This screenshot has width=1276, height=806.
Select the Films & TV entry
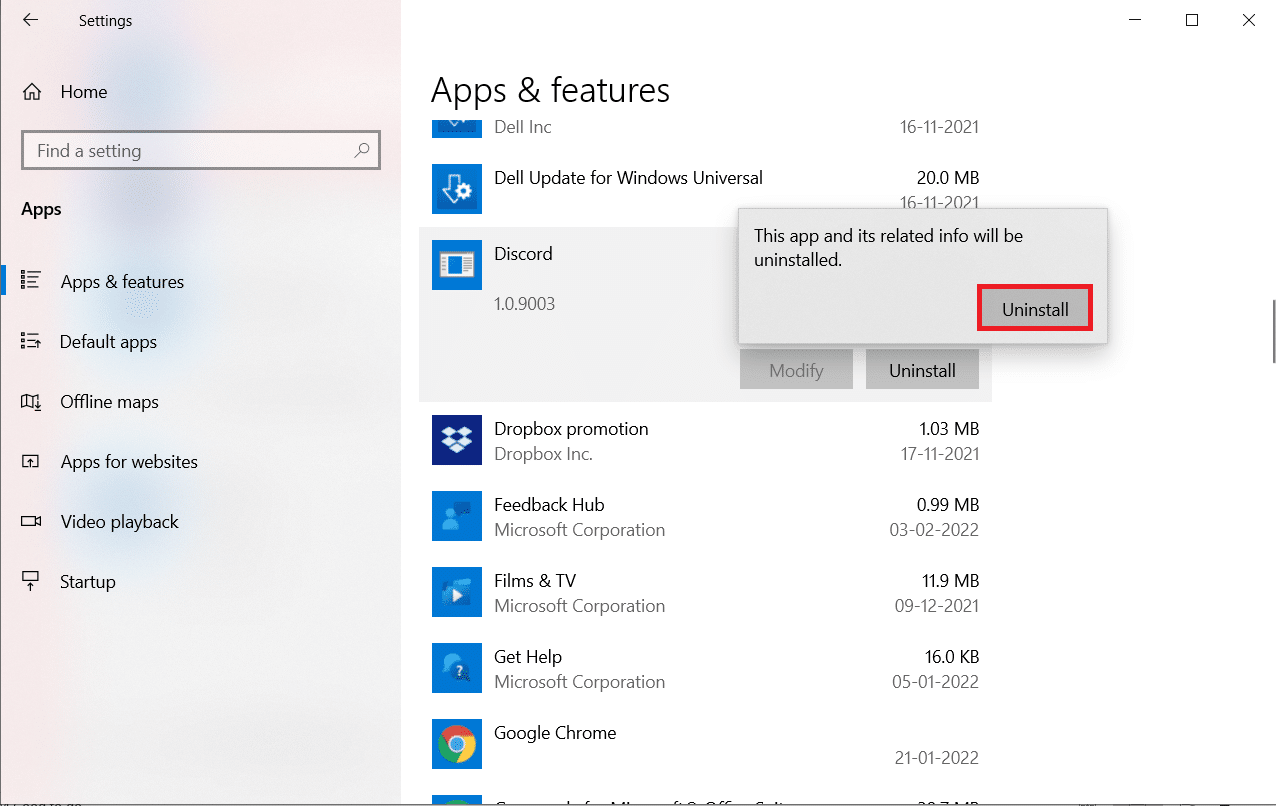(705, 593)
